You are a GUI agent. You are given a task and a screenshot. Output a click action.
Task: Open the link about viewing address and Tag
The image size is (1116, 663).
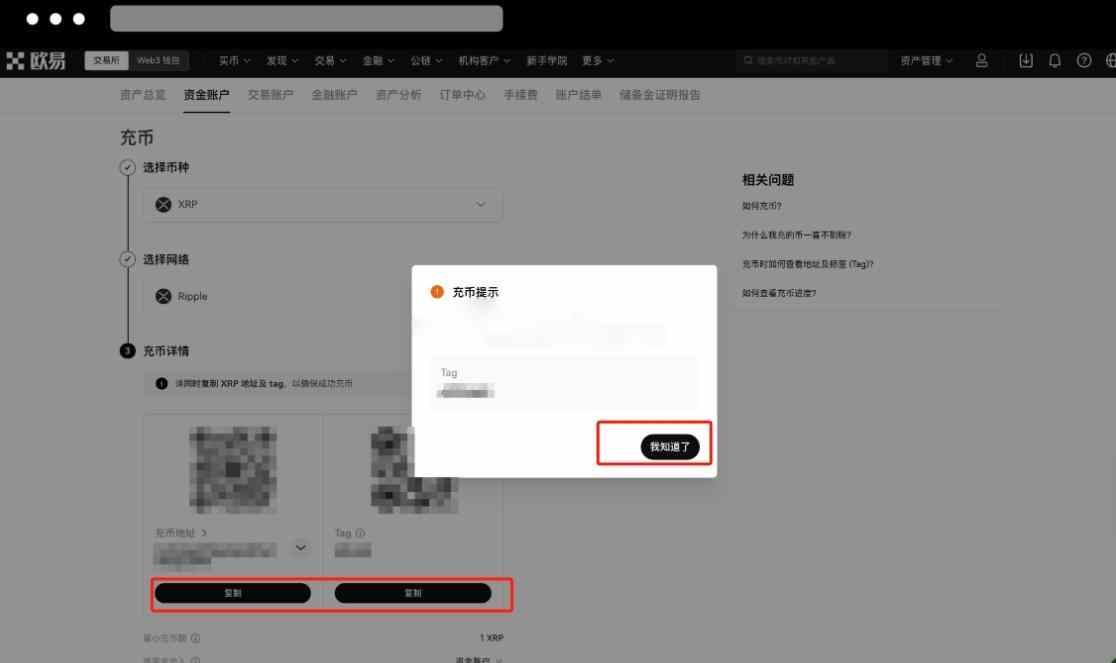click(x=807, y=264)
